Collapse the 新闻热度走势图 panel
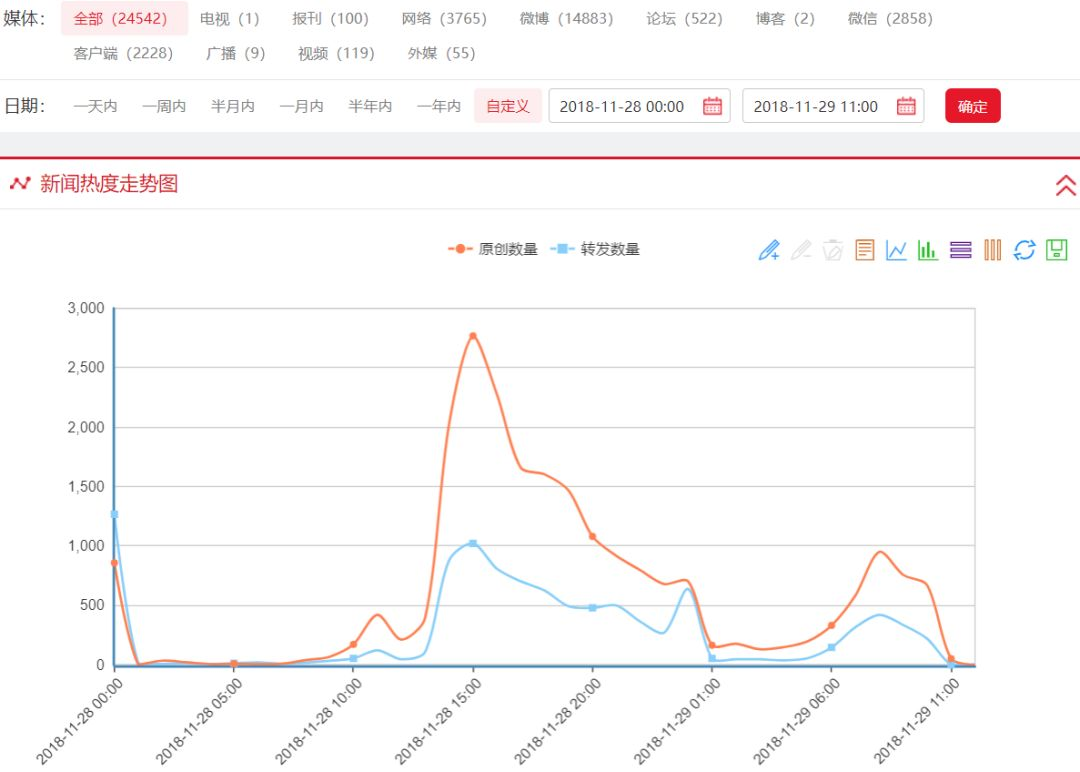1080x772 pixels. click(1065, 185)
